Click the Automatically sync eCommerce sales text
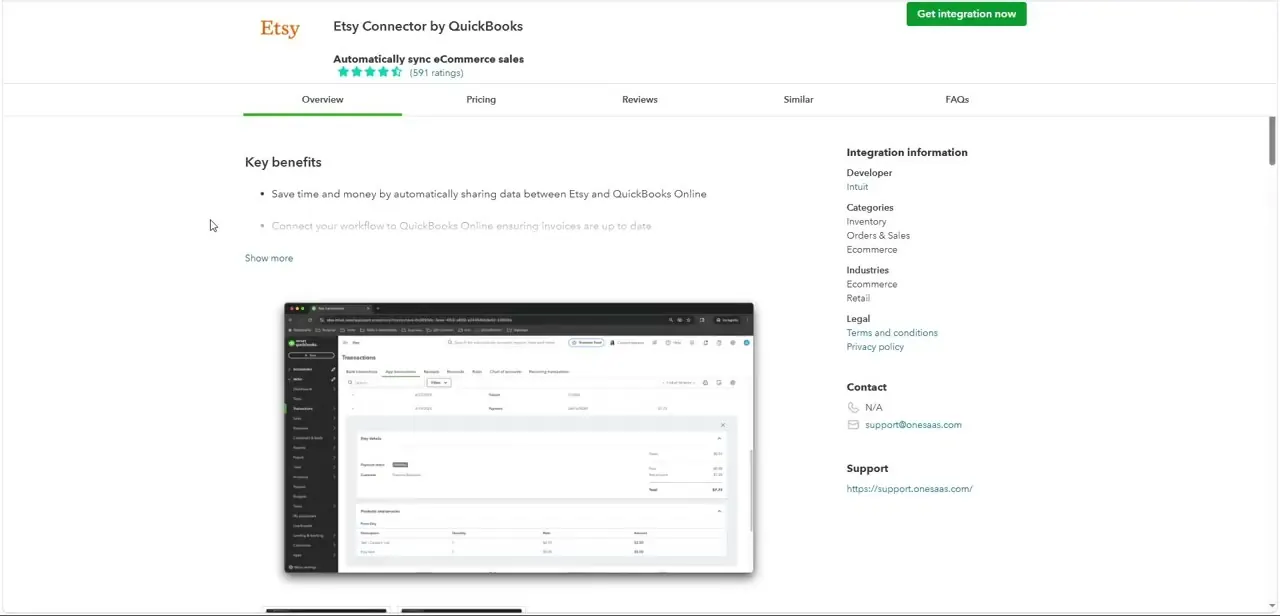This screenshot has height=616, width=1280. (428, 59)
